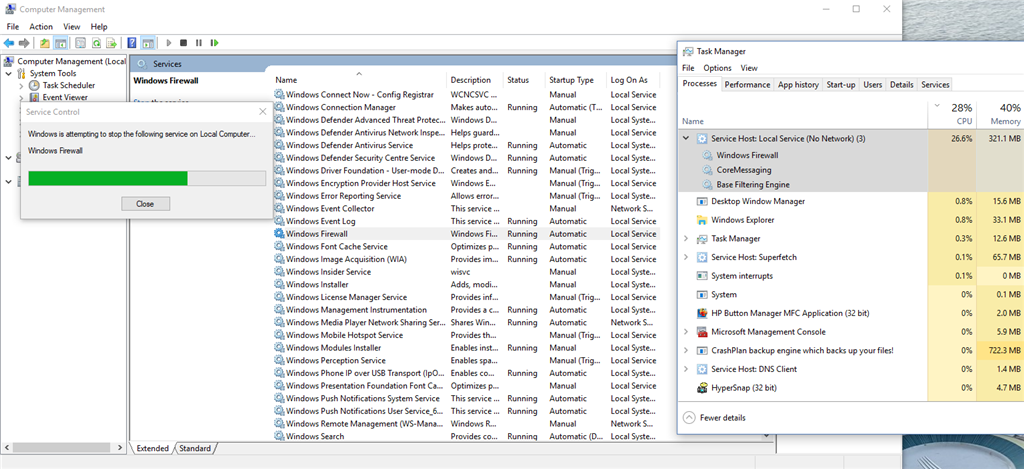Click the gear icon beside Windows Search service

(x=280, y=436)
